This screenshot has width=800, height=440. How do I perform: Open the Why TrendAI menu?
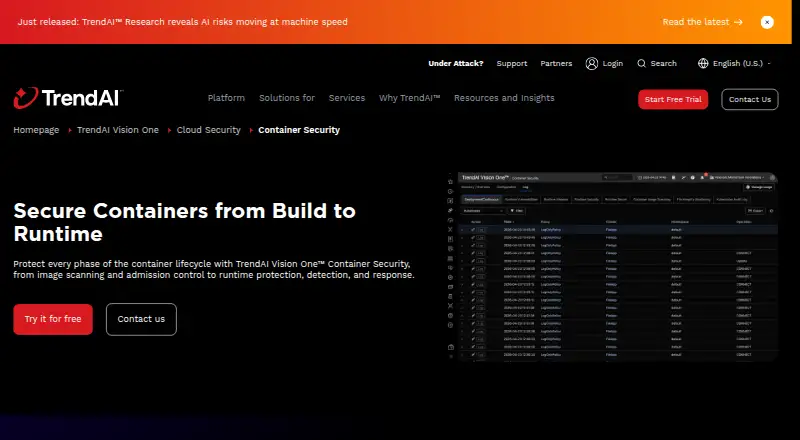coord(409,98)
